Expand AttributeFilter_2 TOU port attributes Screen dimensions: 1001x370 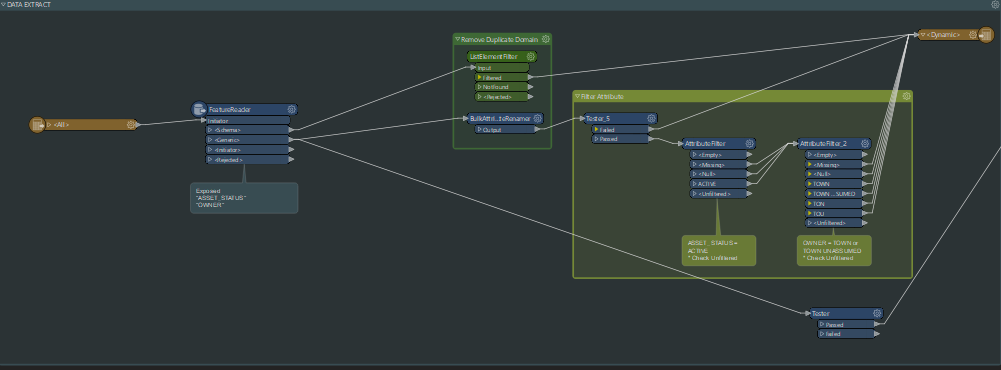tap(809, 213)
